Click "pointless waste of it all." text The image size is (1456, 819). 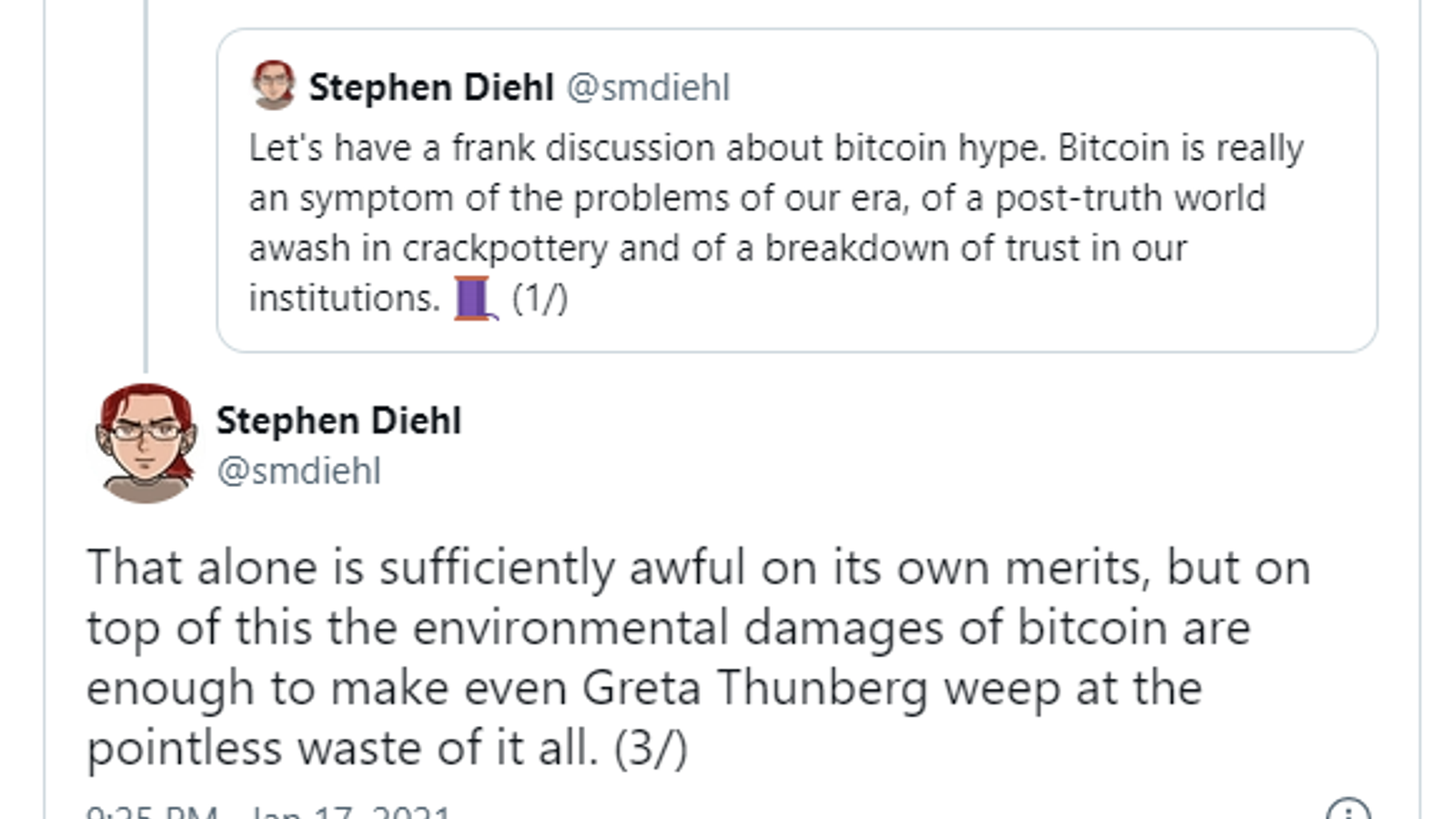click(342, 748)
